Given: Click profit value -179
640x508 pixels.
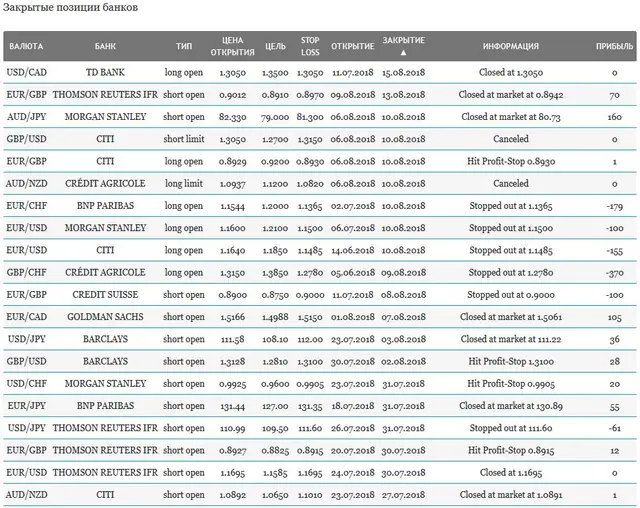Looking at the screenshot, I should coord(614,206).
